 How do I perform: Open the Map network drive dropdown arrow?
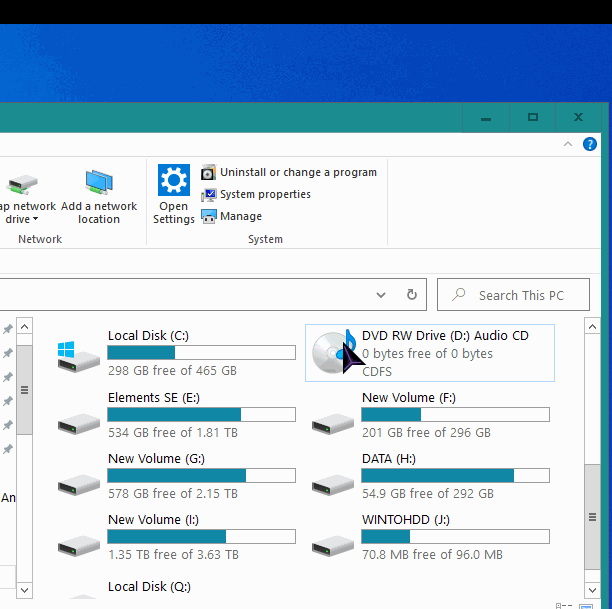[36, 220]
